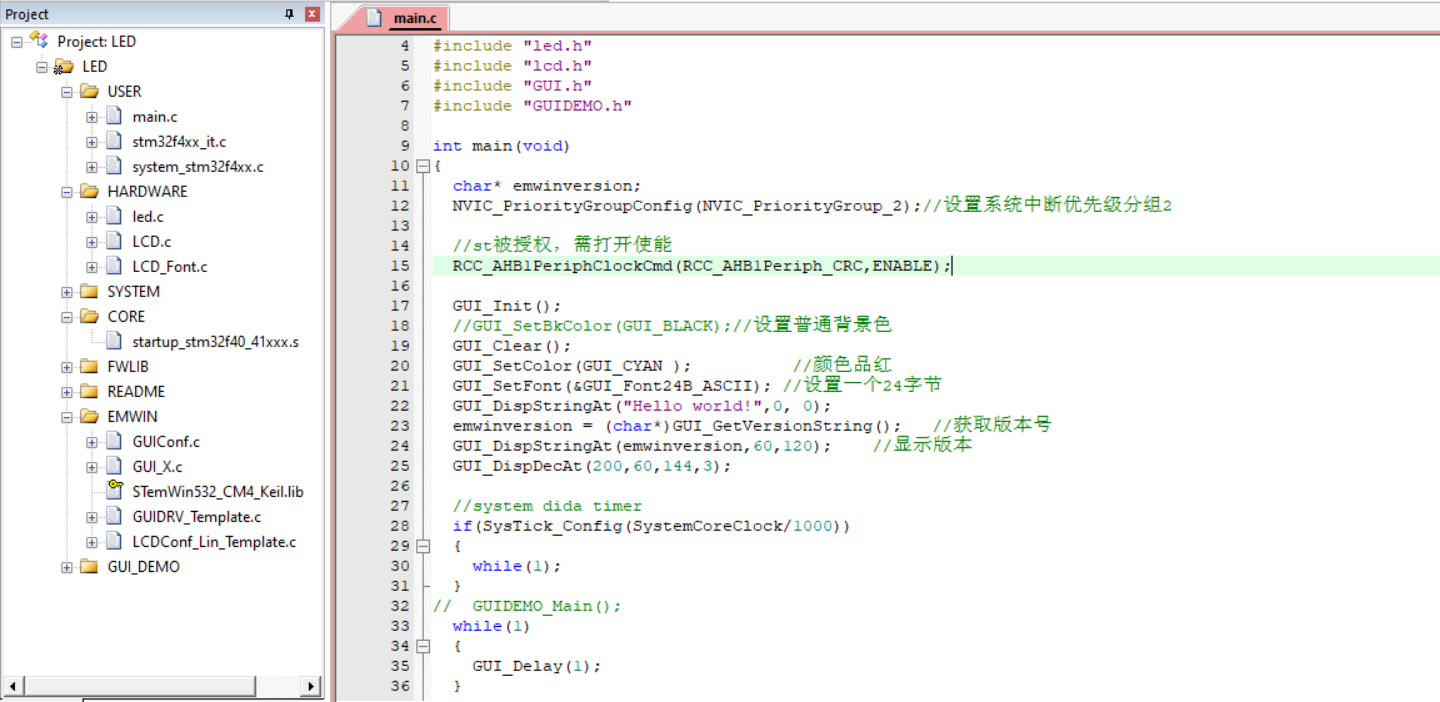The width and height of the screenshot is (1440, 702).
Task: Expand the FWLIB group
Action: click(67, 367)
